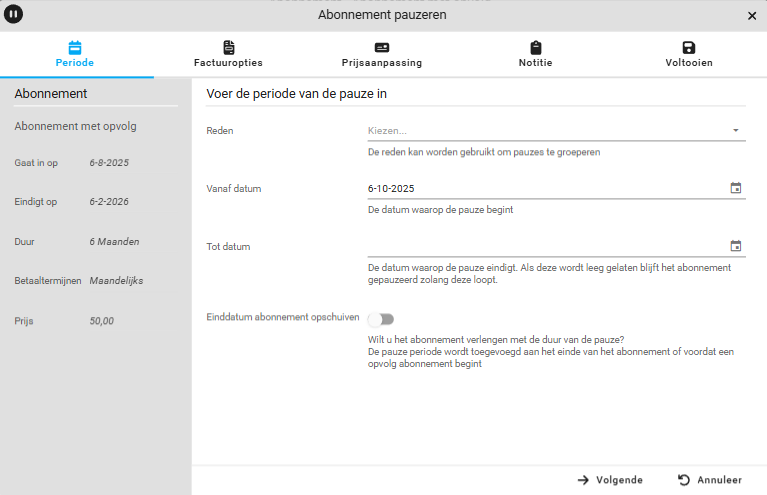Open the calendar picker for Tot datum
767x495 pixels.
735,246
